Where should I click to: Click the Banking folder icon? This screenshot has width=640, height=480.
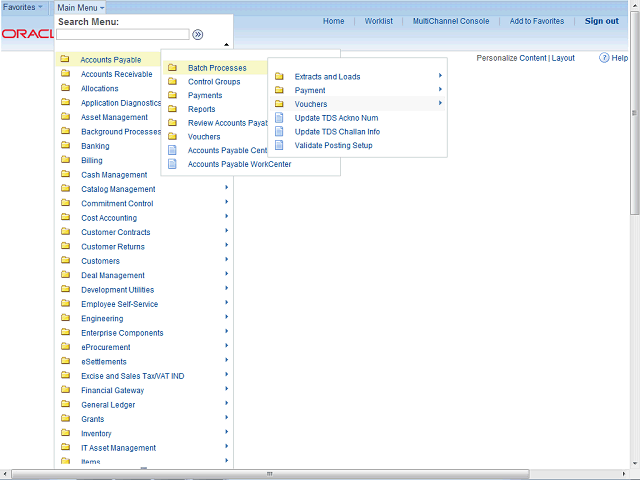(x=65, y=146)
